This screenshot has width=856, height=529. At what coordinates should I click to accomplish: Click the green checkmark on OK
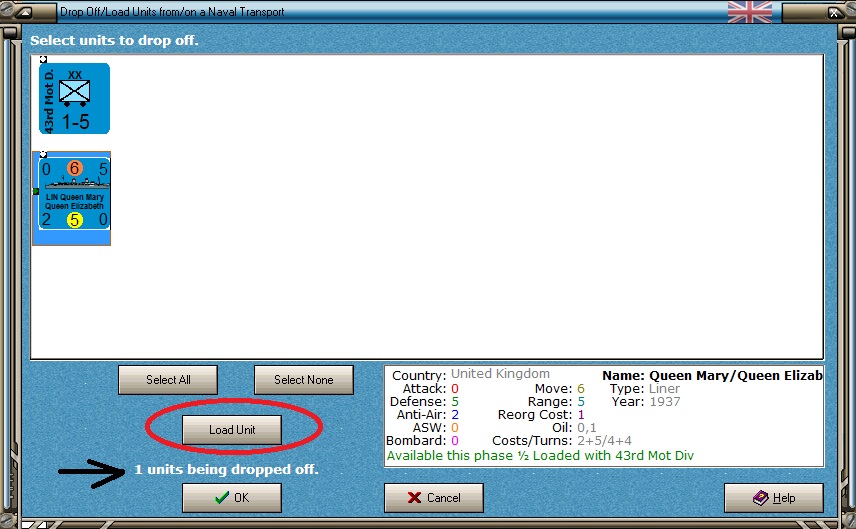pyautogui.click(x=222, y=498)
